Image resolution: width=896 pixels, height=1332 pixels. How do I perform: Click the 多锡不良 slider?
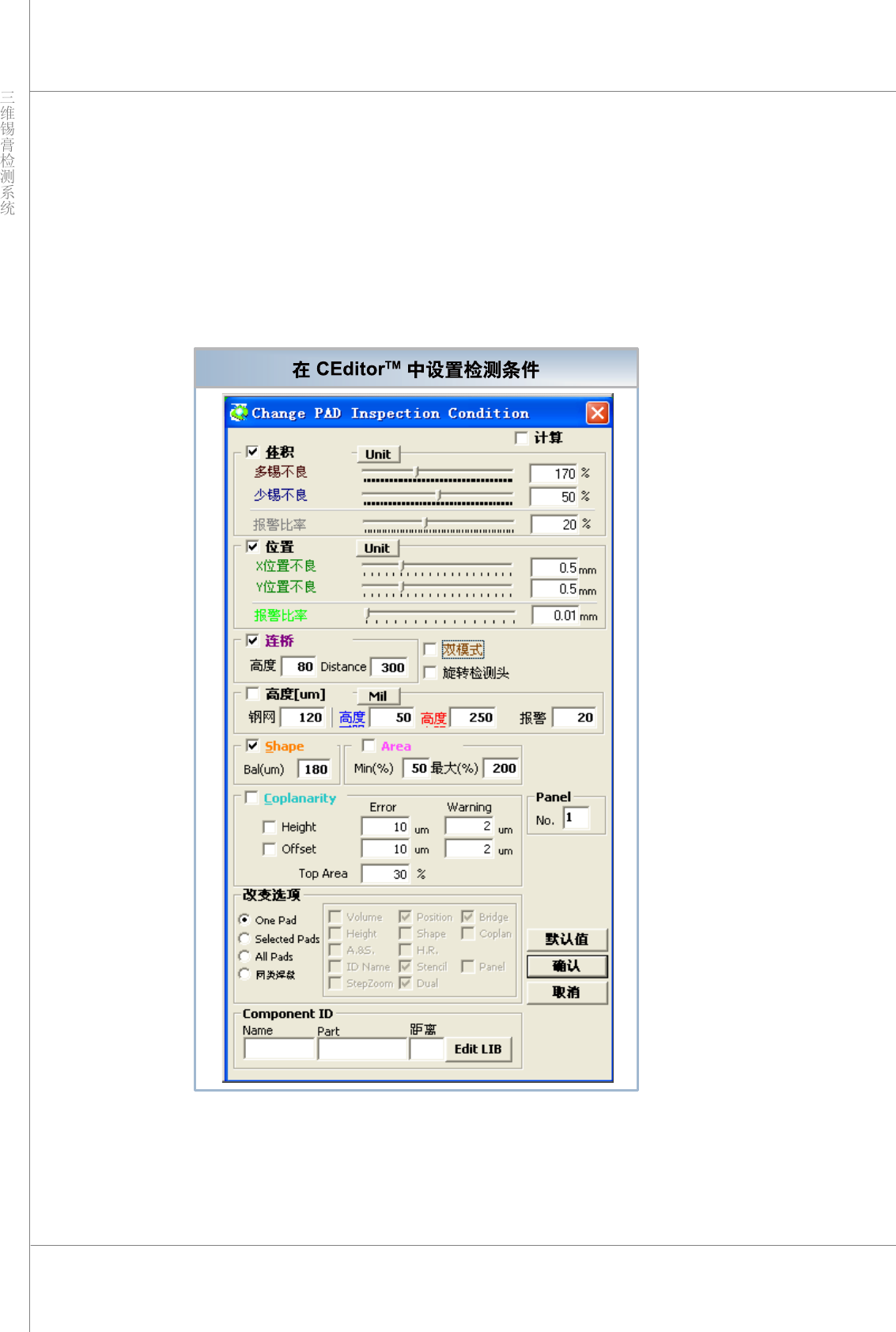coord(437,474)
